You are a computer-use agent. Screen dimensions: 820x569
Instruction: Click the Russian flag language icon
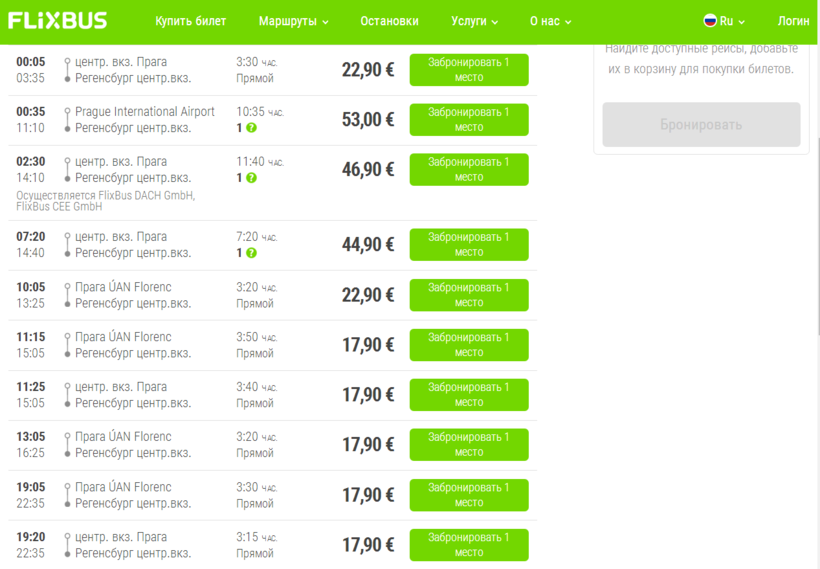(710, 20)
